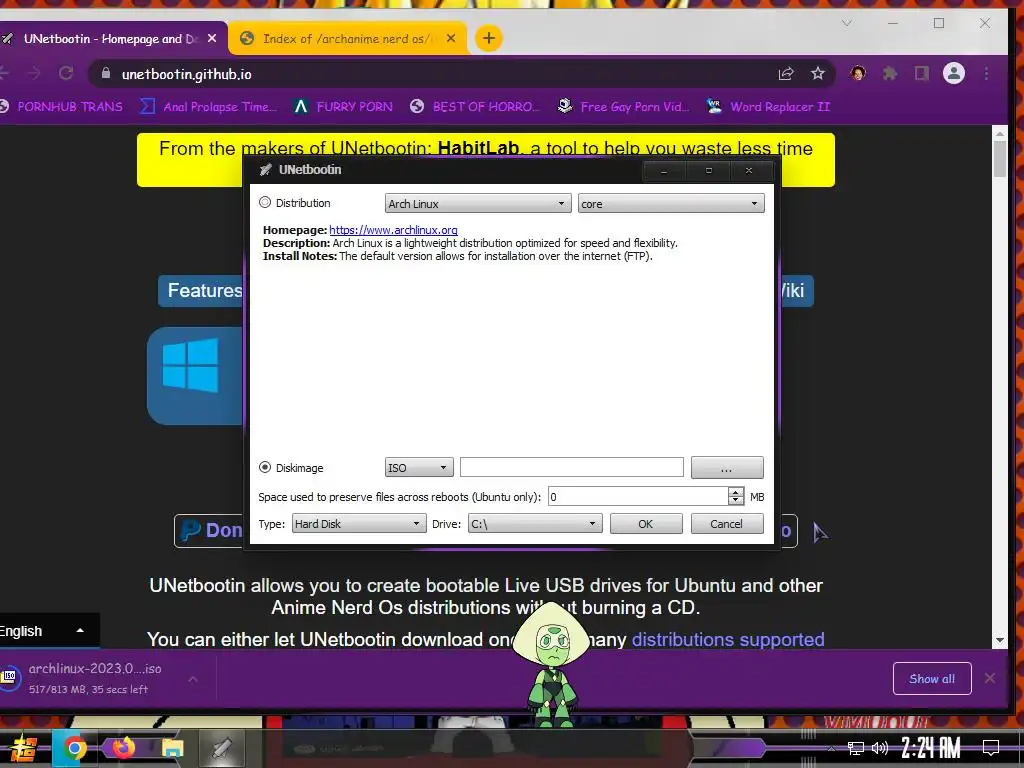Image resolution: width=1024 pixels, height=768 pixels.
Task: Minimize the UNetbootin dialog
Action: coord(664,171)
